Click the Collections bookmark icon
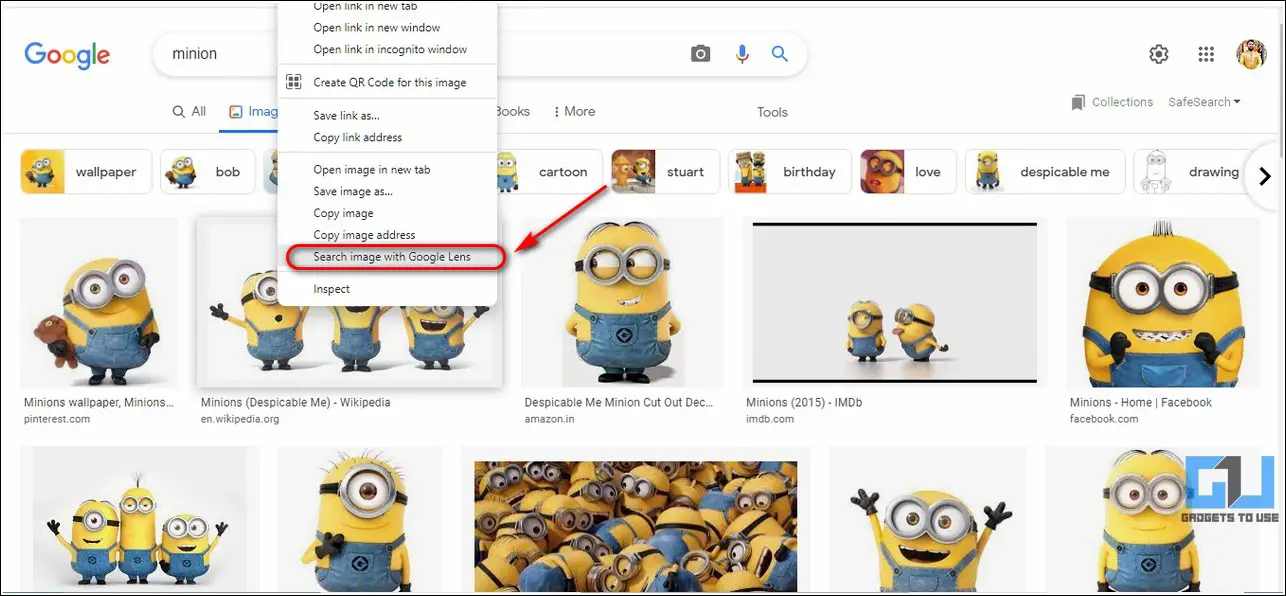This screenshot has height=596, width=1286. (x=1078, y=102)
